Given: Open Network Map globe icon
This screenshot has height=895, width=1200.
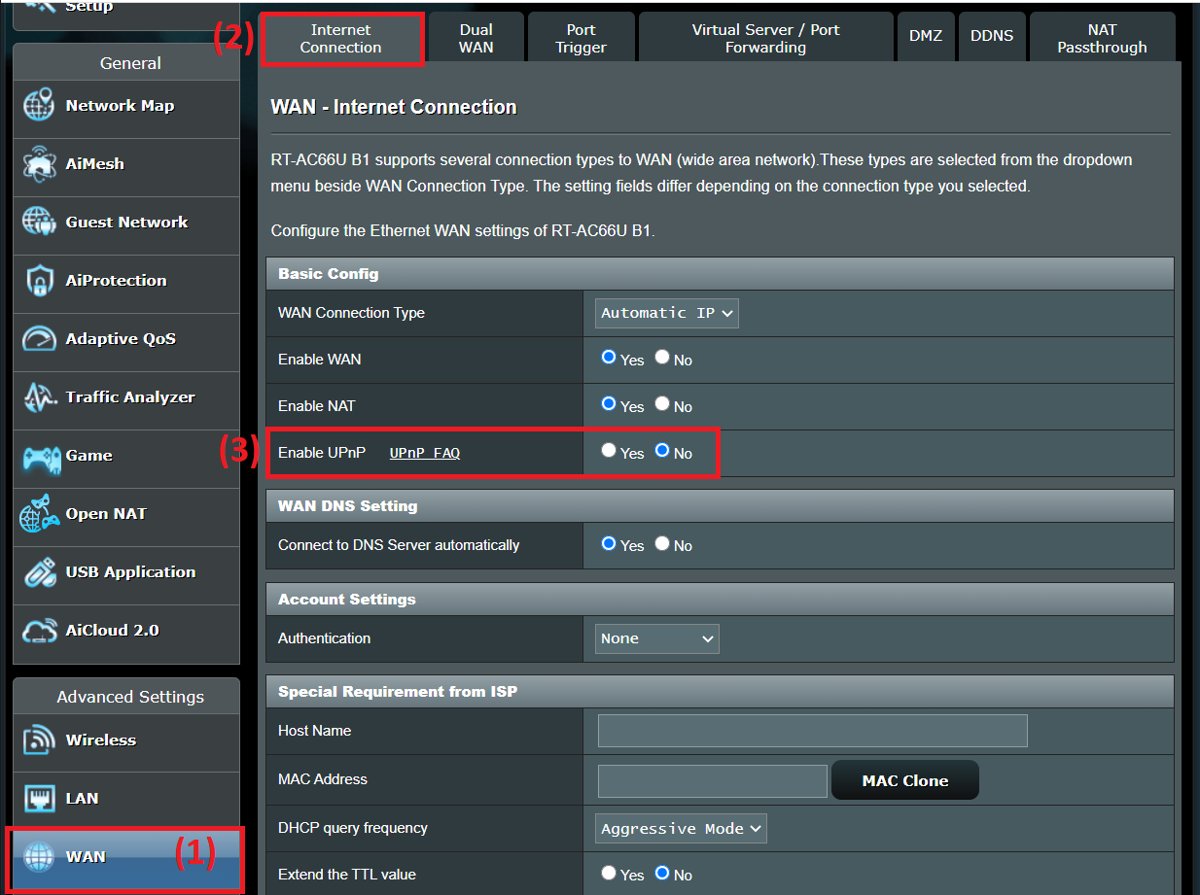Looking at the screenshot, I should click(x=38, y=106).
